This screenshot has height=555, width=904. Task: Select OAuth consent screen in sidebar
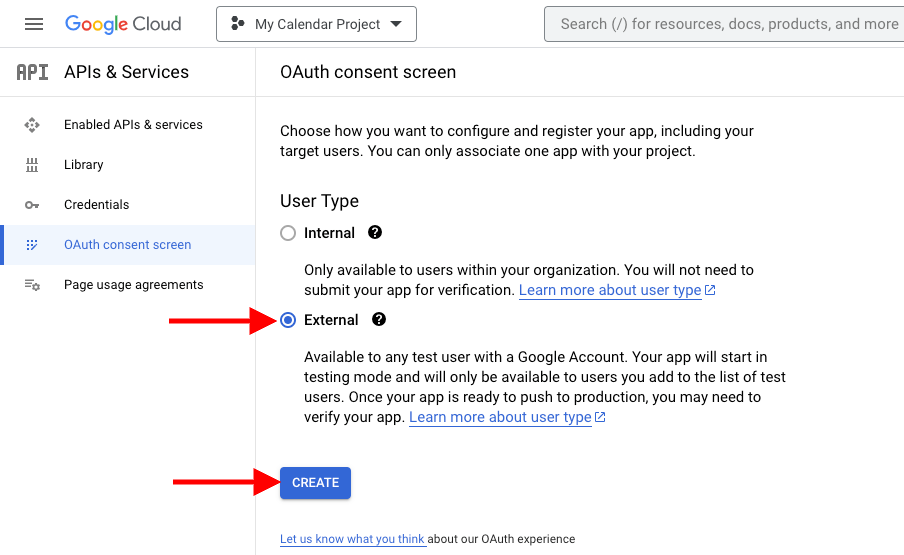127,245
